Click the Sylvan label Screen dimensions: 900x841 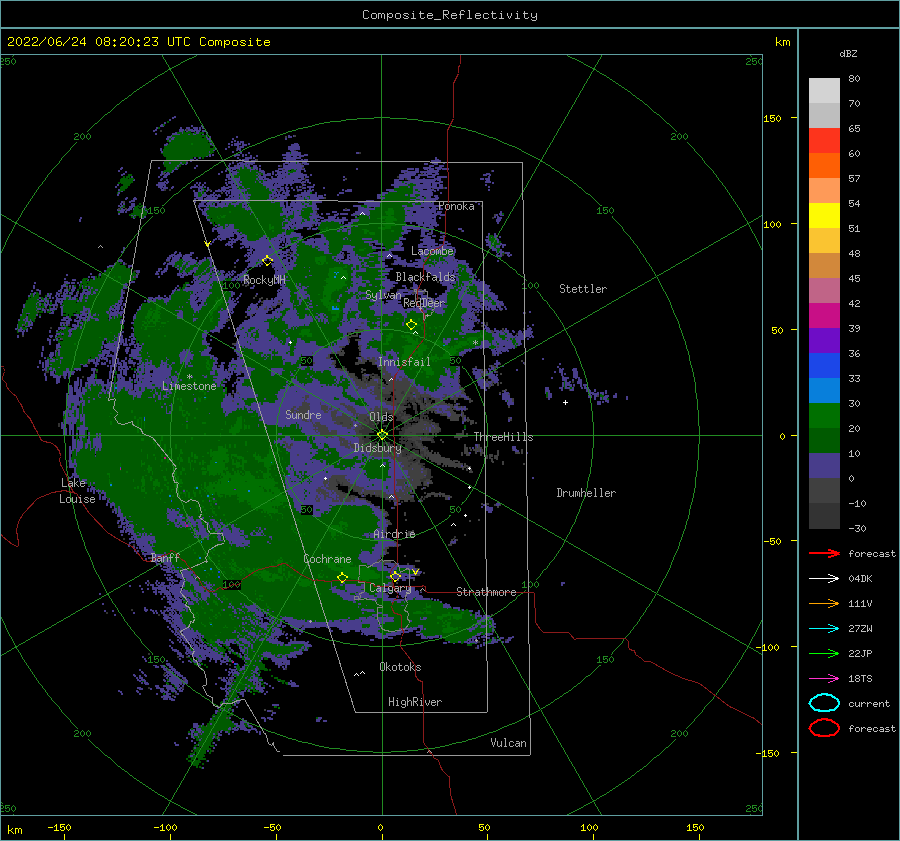pyautogui.click(x=383, y=295)
